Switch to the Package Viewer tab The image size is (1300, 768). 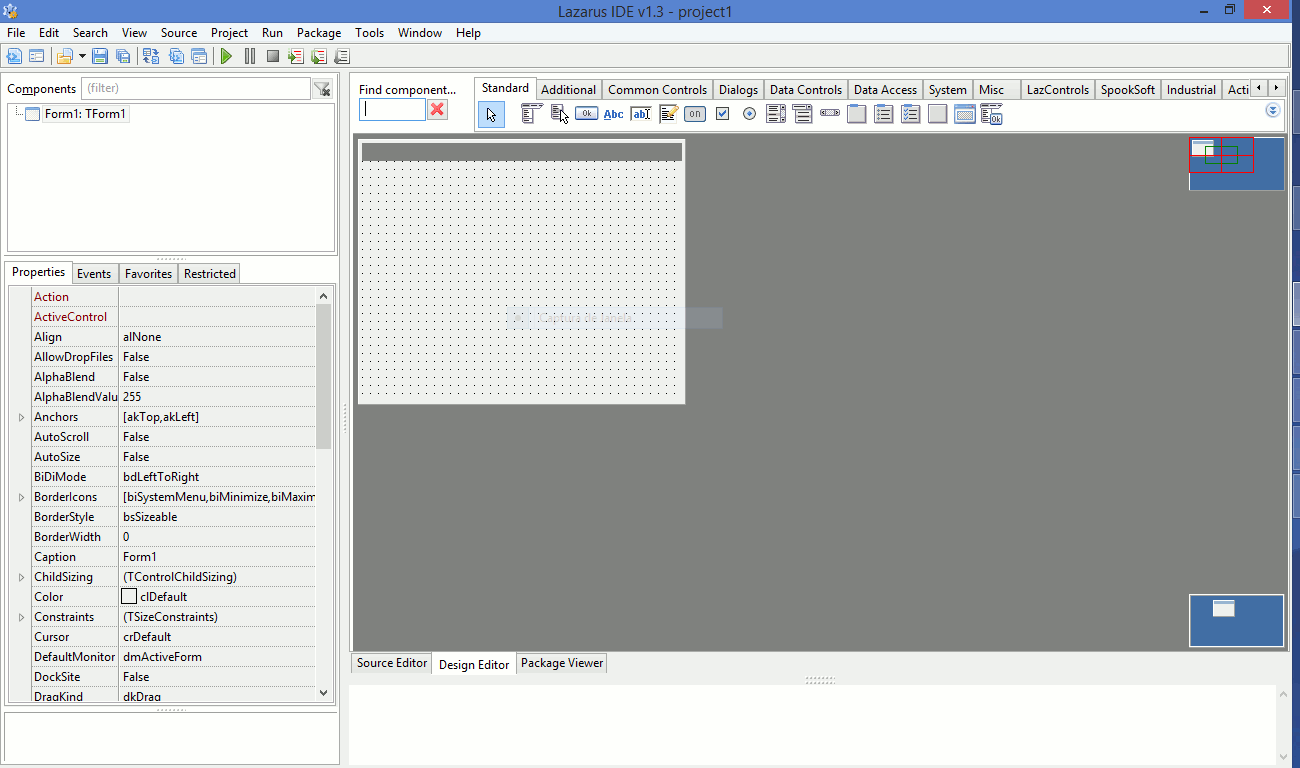point(562,663)
